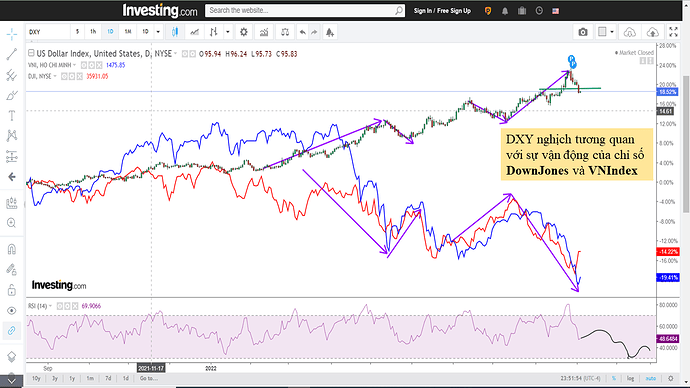
Task: Save chart layout to cloud
Action: click(x=653, y=32)
